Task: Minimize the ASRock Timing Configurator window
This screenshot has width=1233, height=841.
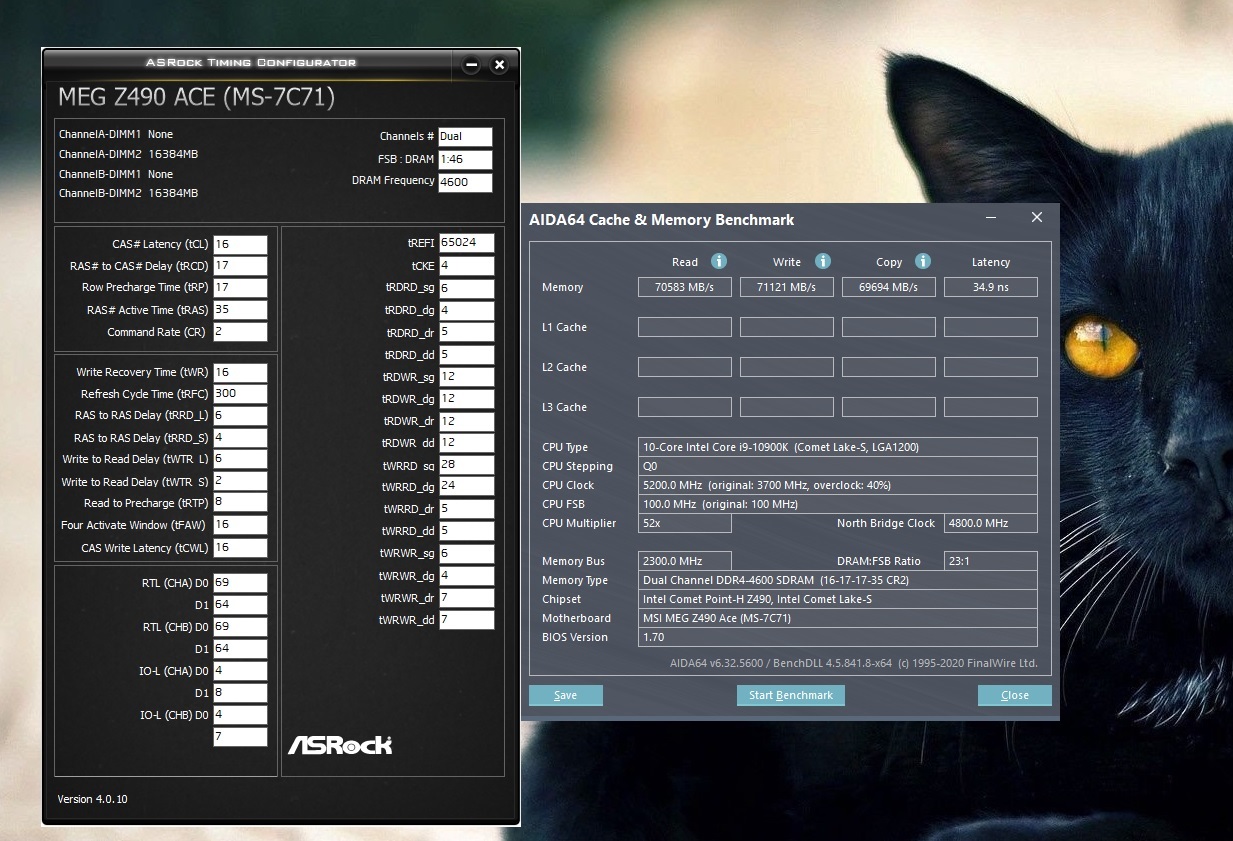Action: 471,65
